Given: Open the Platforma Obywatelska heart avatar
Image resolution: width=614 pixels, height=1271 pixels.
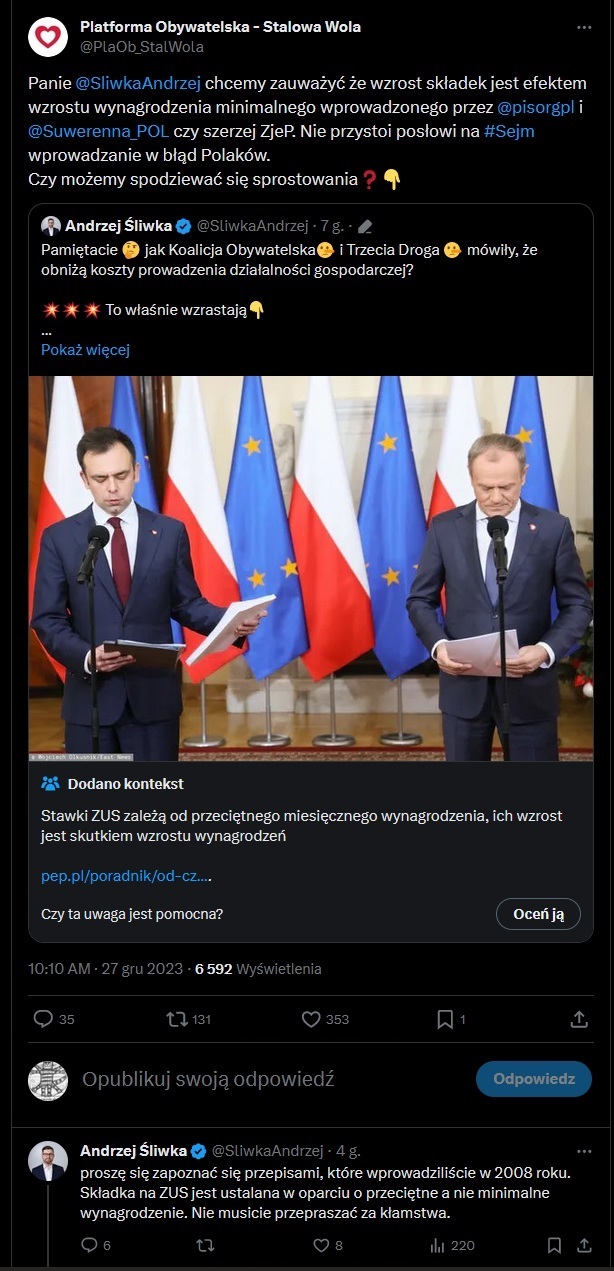Looking at the screenshot, I should pyautogui.click(x=47, y=36).
